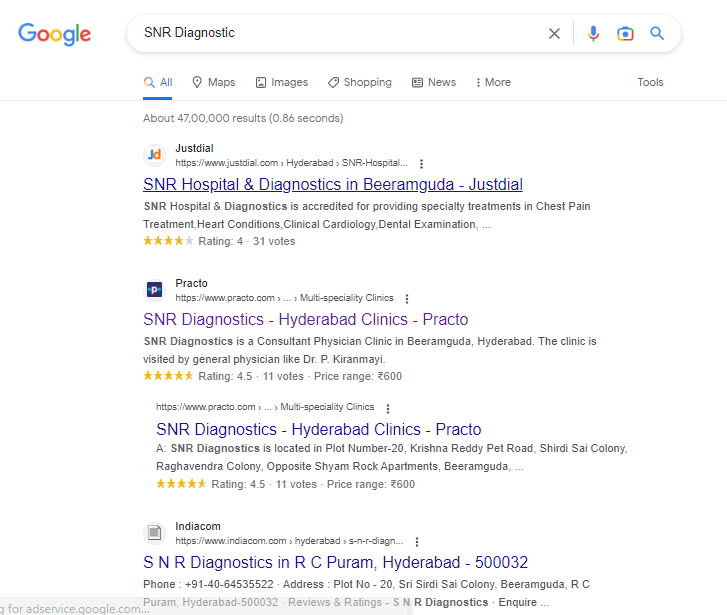
Task: Click the Justdial site name
Action: tap(194, 148)
